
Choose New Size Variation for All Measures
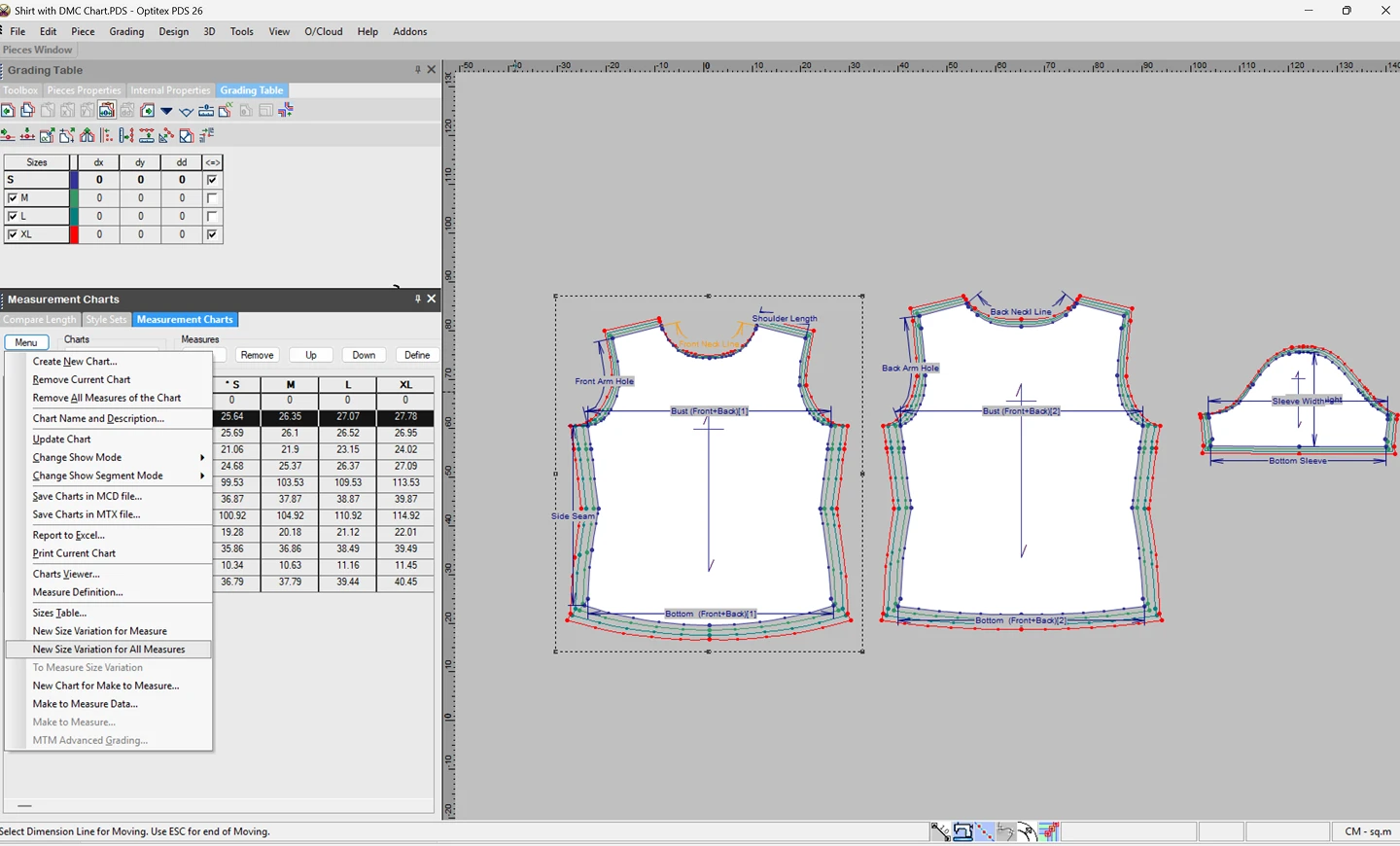coord(109,650)
